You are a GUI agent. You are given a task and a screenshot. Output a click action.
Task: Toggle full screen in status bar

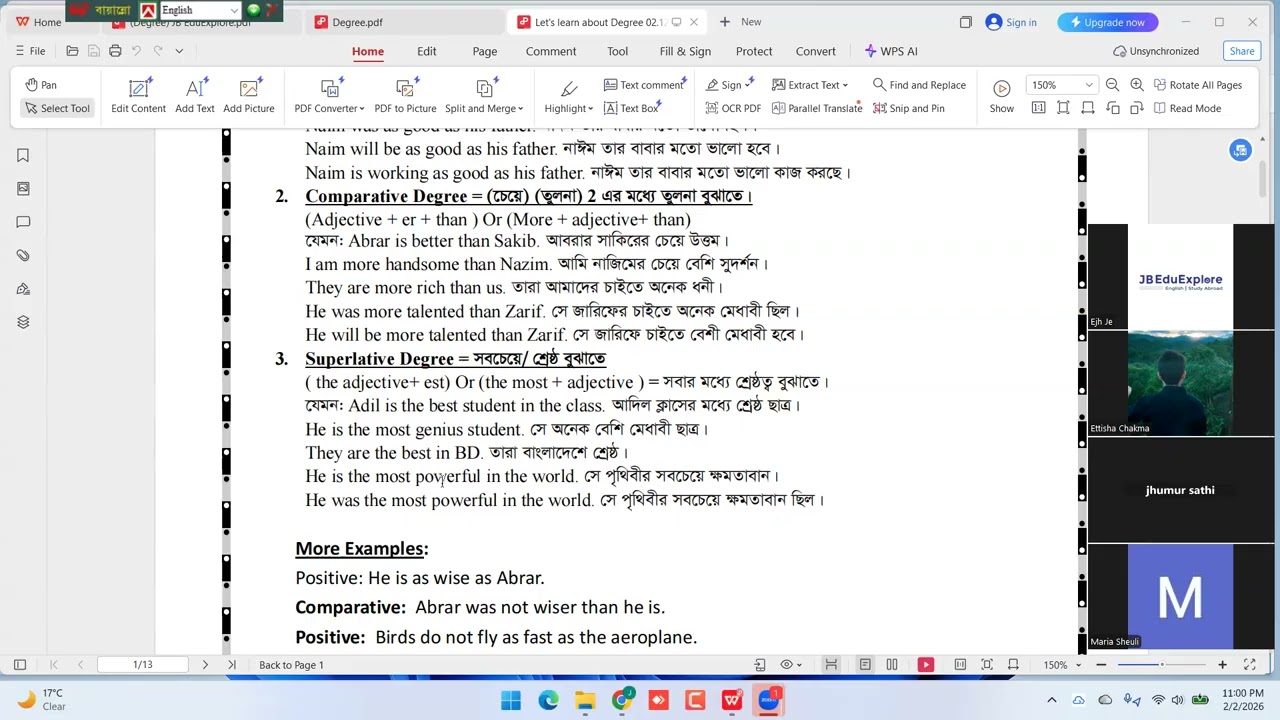(x=1250, y=665)
